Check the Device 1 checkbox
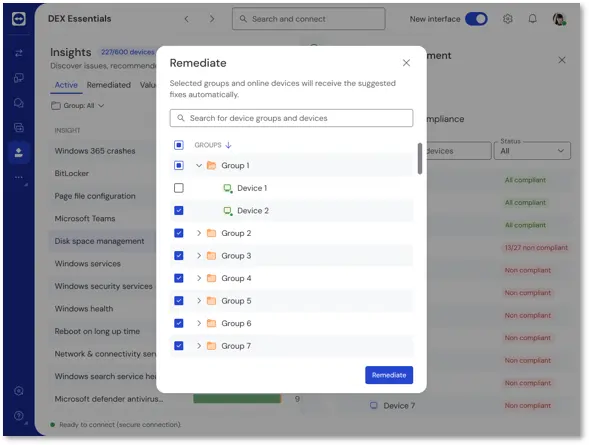Screen dimensions: 589x445 [x=179, y=188]
